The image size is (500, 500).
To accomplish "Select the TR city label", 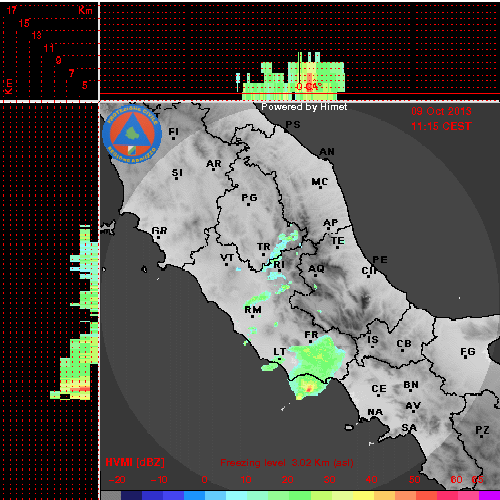I will [x=263, y=247].
